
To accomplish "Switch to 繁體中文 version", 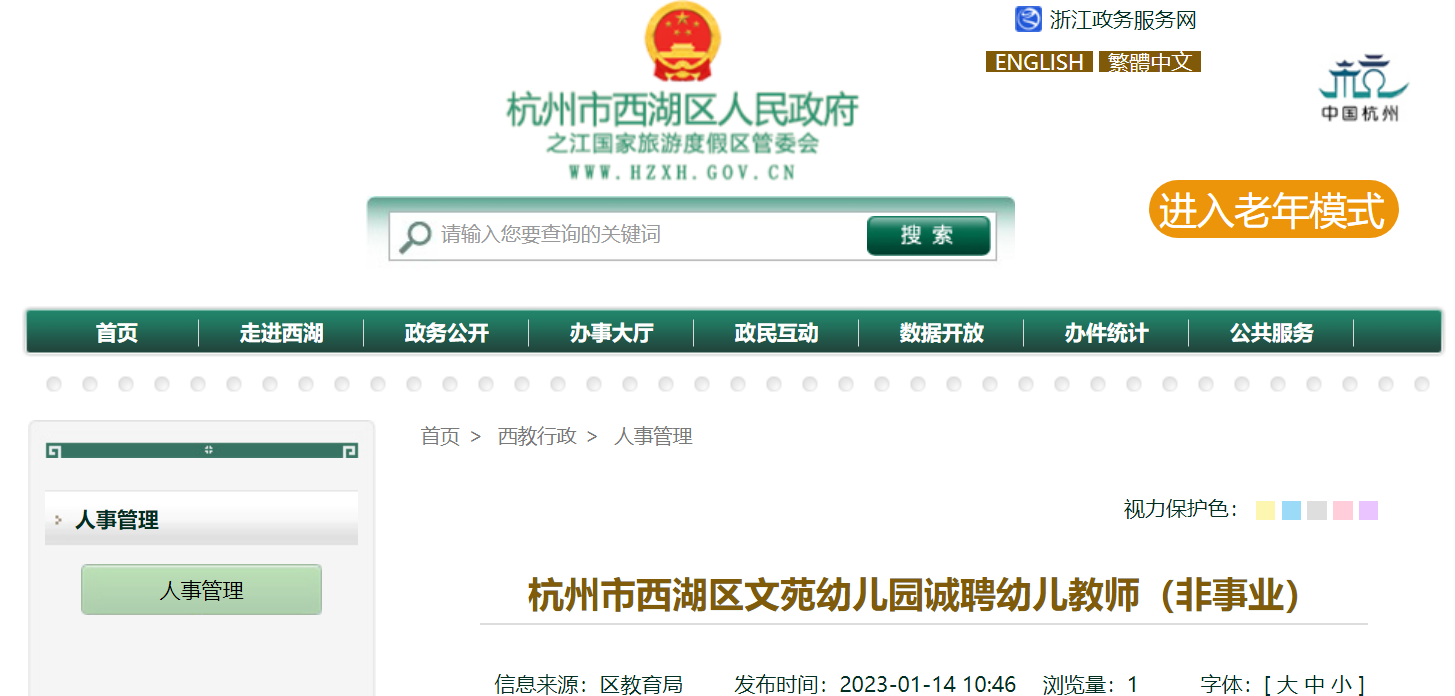I will (x=1150, y=62).
